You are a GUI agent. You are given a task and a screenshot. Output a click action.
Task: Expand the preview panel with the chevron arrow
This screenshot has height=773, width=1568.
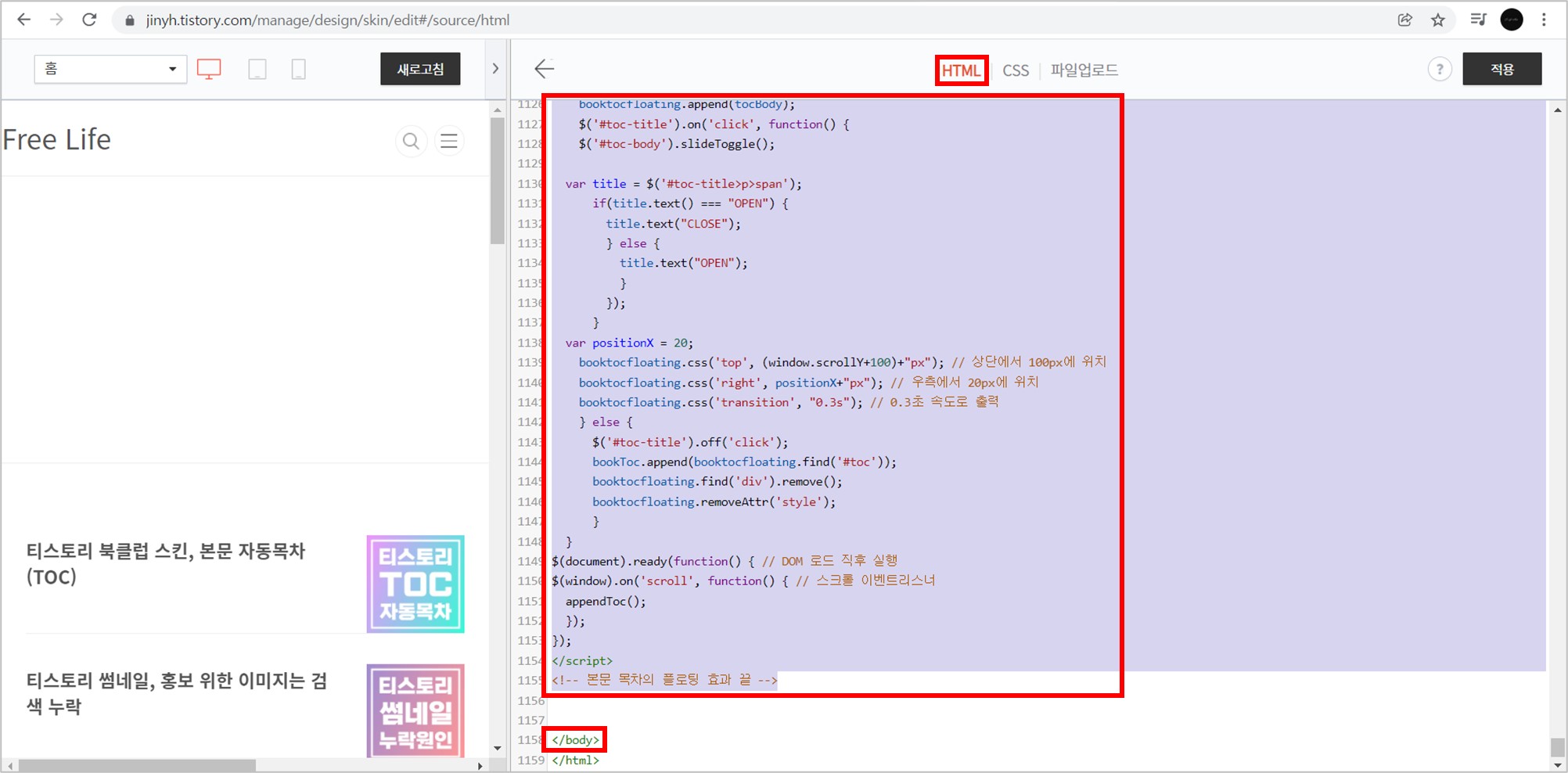click(x=496, y=69)
